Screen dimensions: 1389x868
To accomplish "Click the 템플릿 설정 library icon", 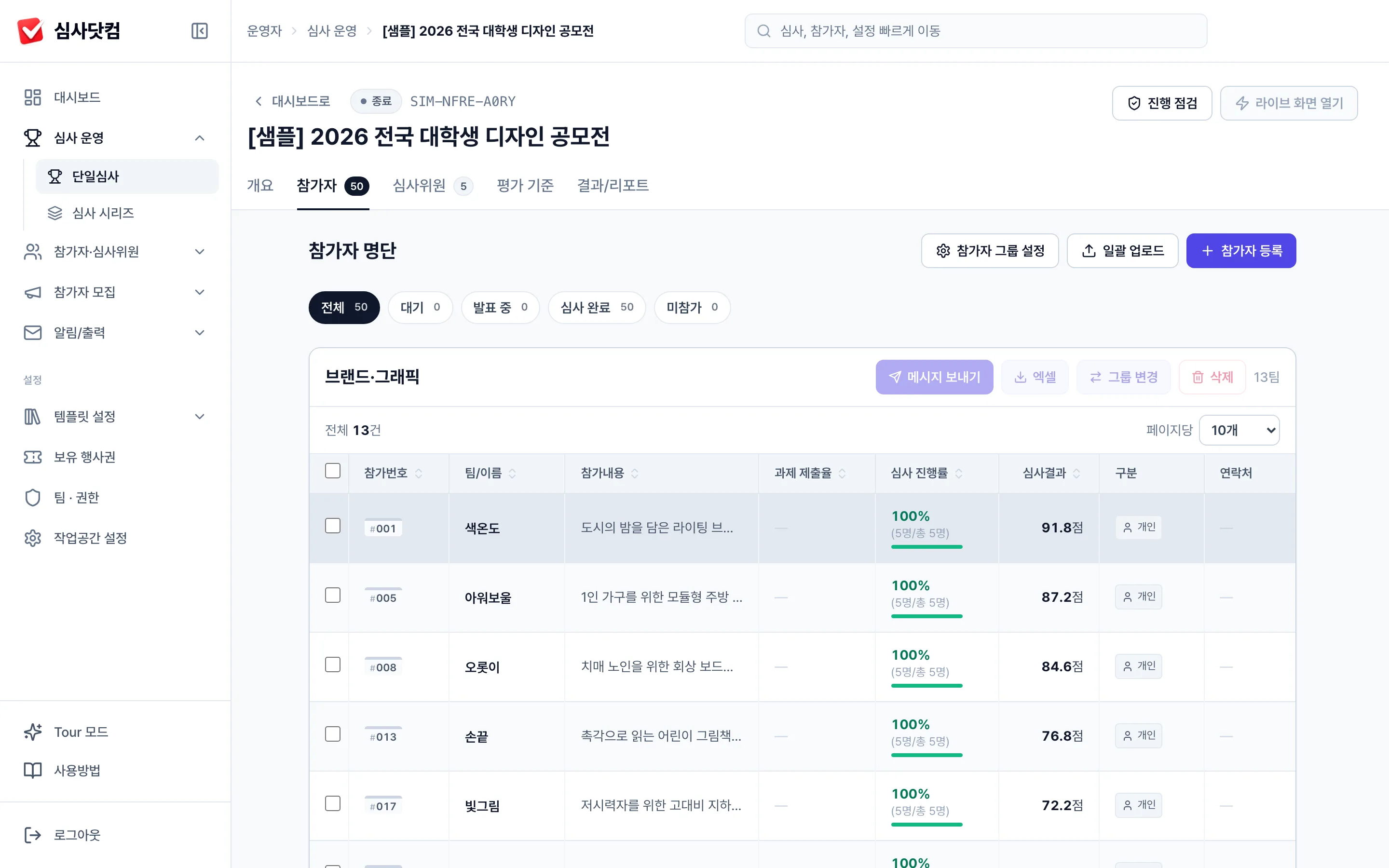I will coord(33,416).
